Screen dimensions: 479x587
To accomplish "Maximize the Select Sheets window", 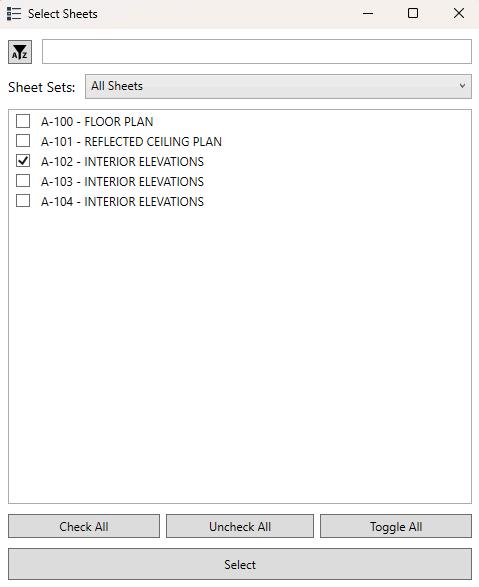I will pyautogui.click(x=413, y=14).
